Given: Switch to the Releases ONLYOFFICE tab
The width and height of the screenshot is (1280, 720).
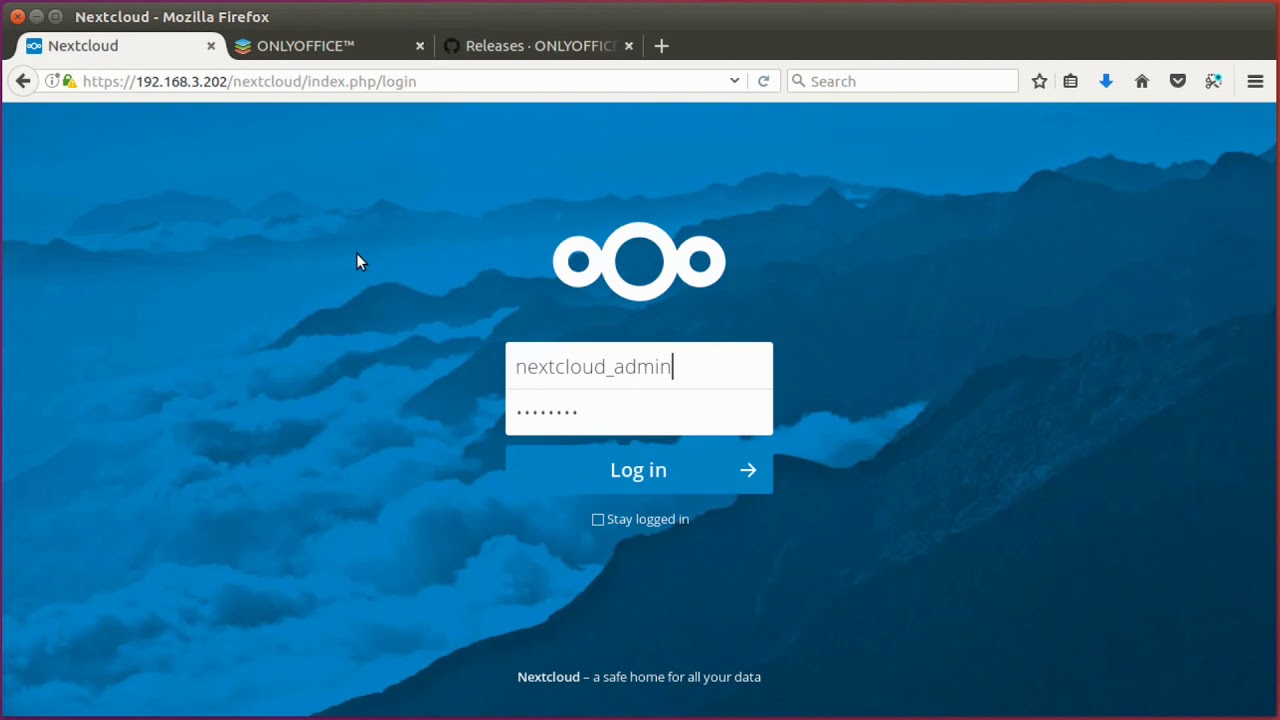Looking at the screenshot, I should pos(538,46).
